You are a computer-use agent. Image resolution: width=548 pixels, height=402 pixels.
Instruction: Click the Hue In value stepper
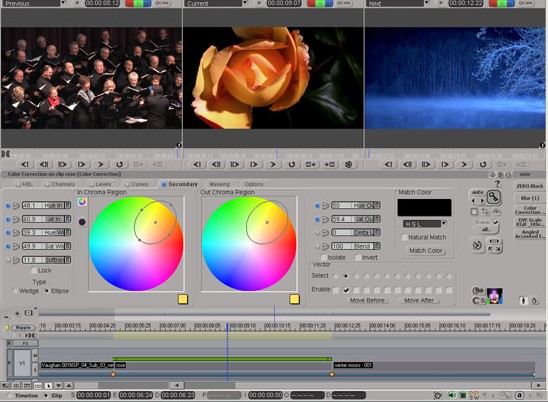click(x=68, y=205)
